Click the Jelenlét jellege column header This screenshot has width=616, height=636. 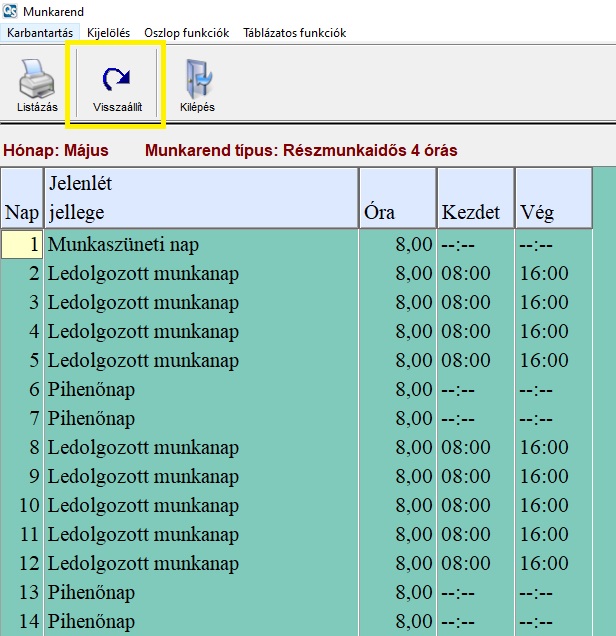(x=200, y=198)
